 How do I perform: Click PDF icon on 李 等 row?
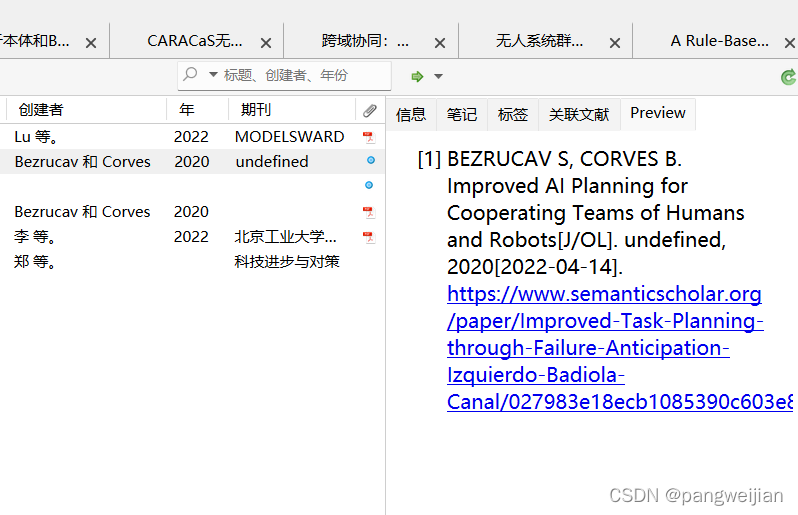pyautogui.click(x=368, y=237)
